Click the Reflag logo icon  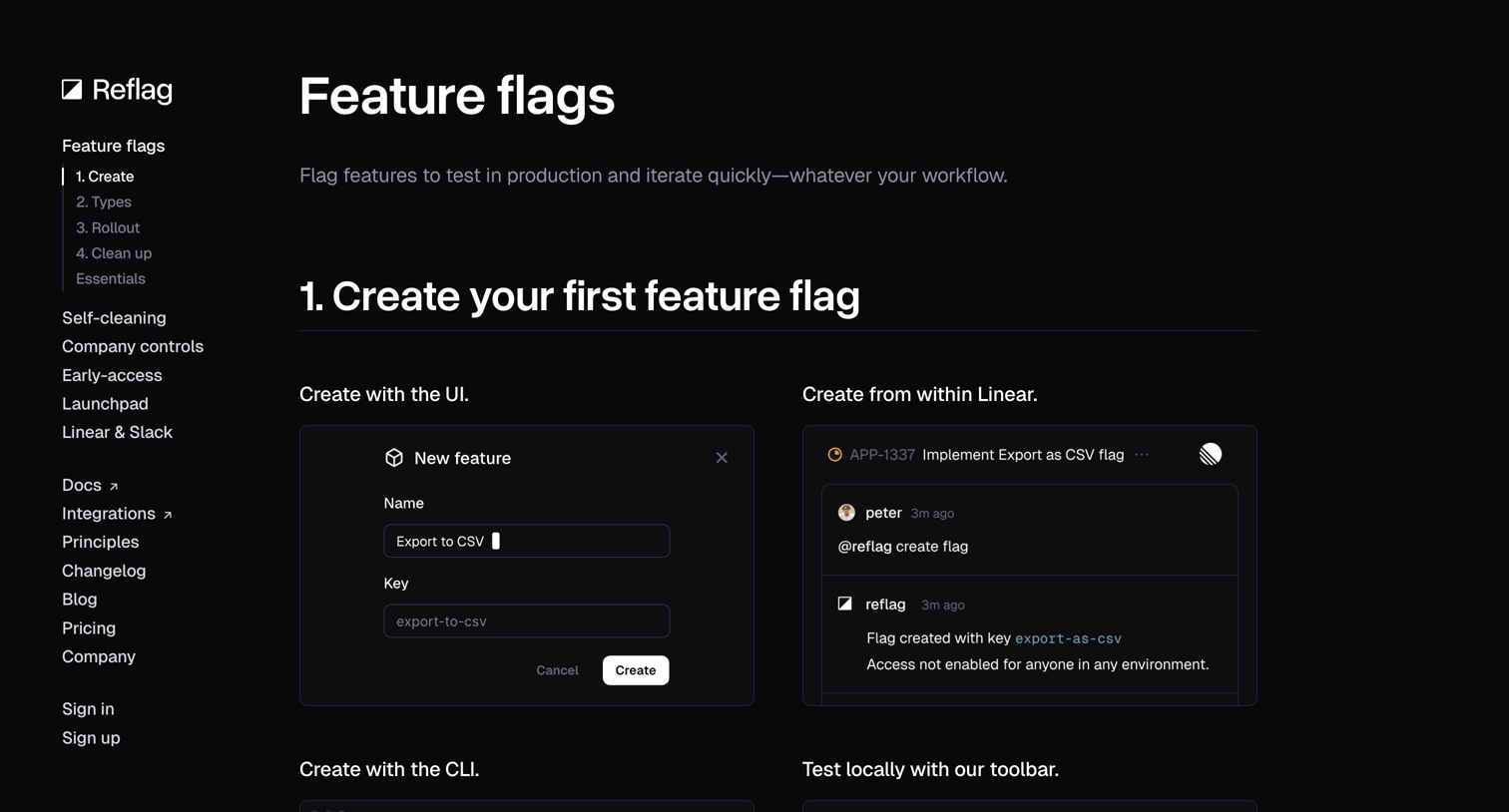(x=72, y=90)
